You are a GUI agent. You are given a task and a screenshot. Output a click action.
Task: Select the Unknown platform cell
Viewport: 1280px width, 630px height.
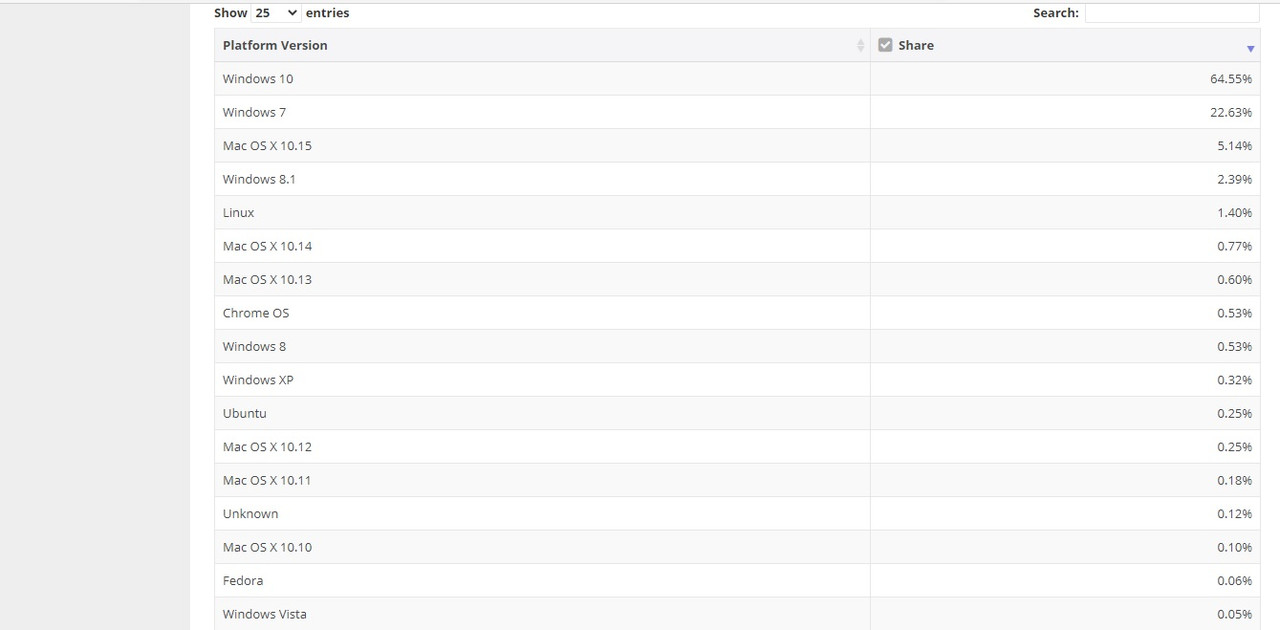[x=542, y=514]
